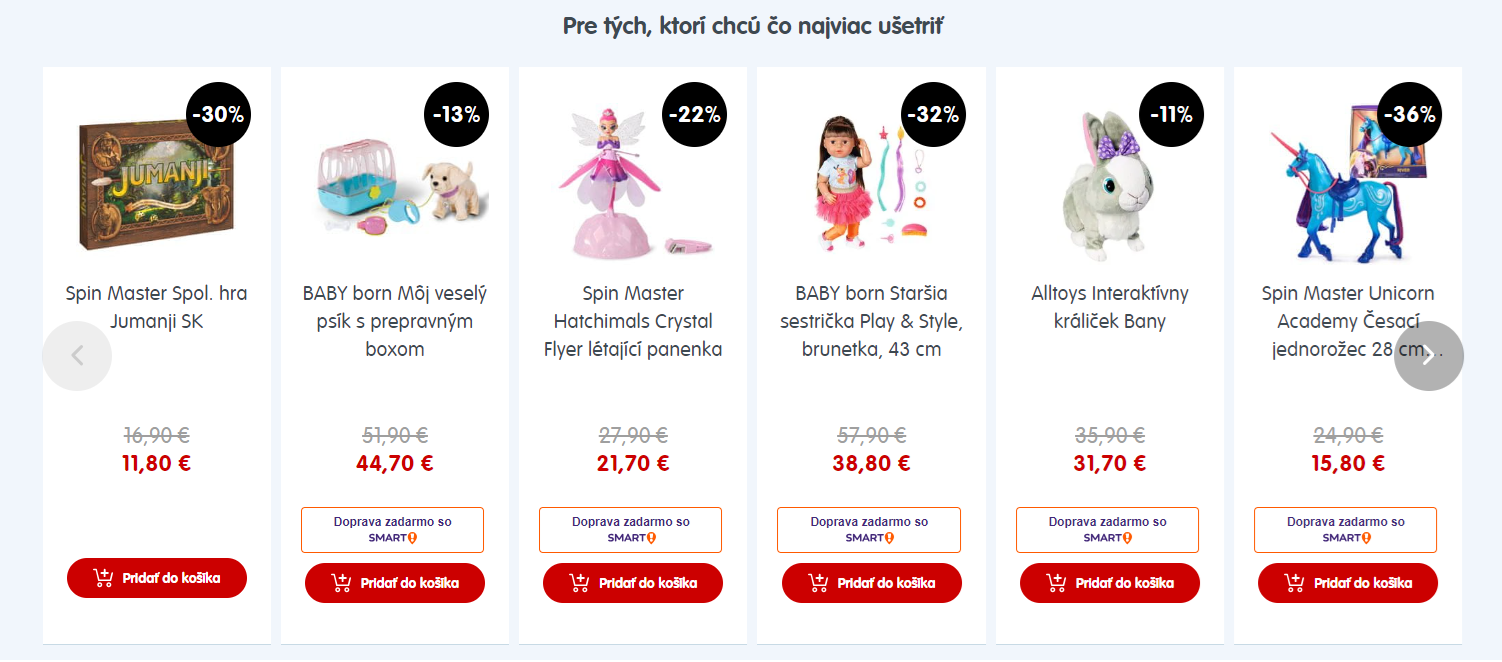Add Hatchimals Crystal Flyer to cart
This screenshot has width=1502, height=662.
click(x=633, y=583)
